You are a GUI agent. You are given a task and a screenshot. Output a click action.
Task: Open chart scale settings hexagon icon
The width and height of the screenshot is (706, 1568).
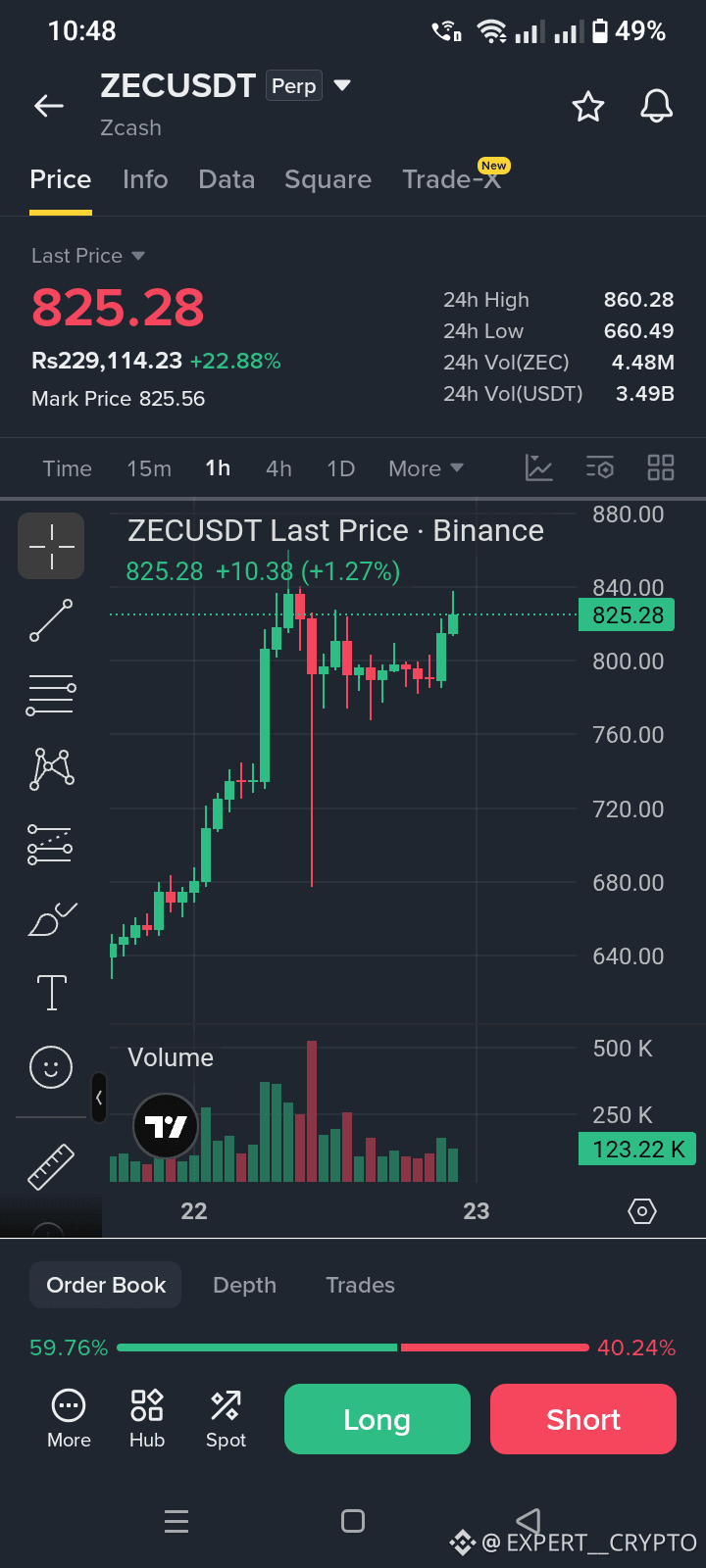(641, 1211)
